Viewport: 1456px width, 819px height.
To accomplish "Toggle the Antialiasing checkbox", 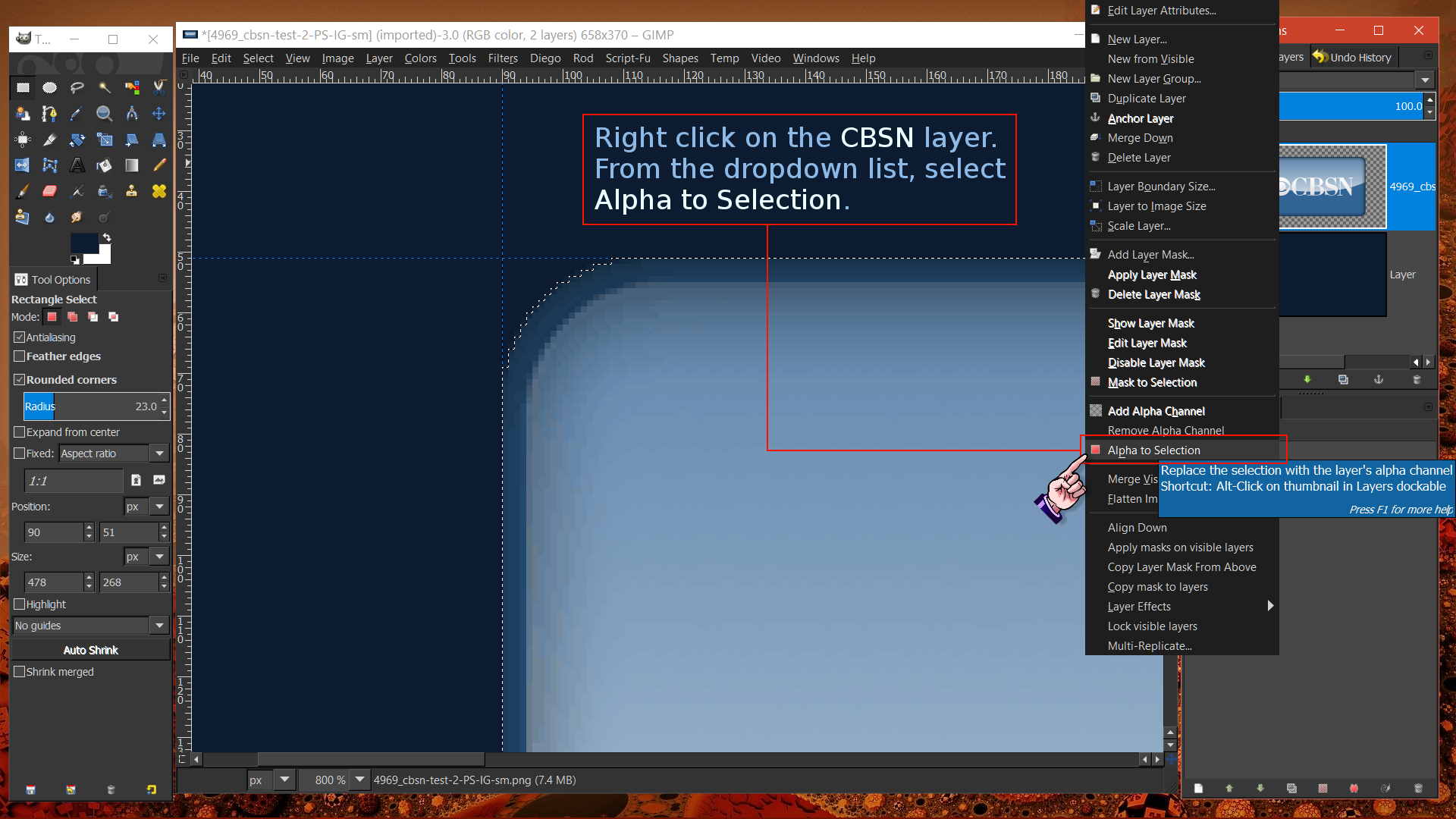I will 20,337.
